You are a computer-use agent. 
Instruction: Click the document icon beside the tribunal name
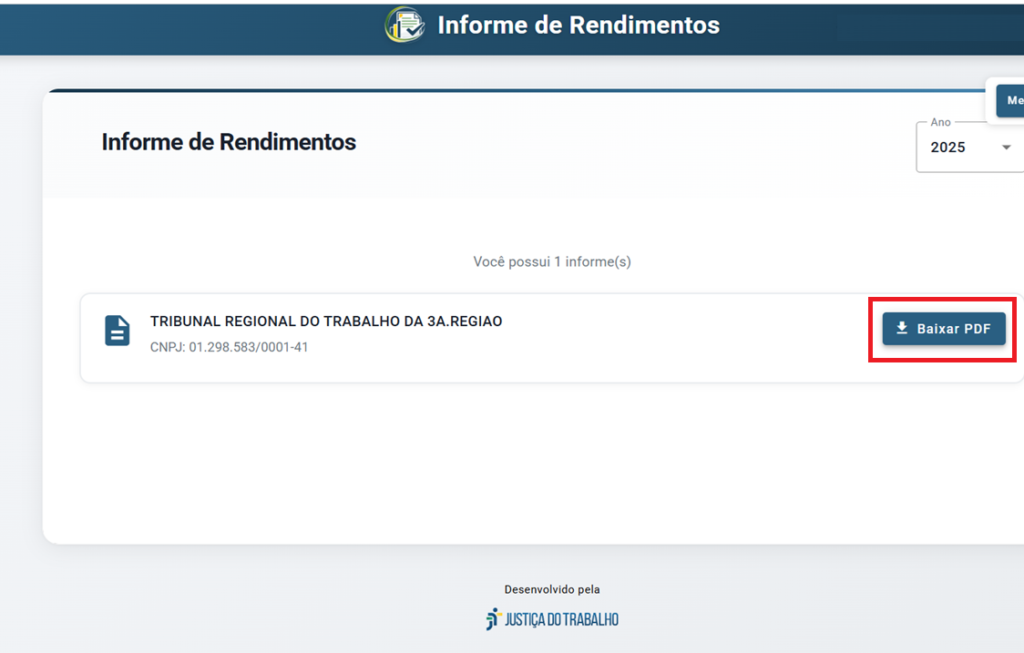(x=118, y=331)
